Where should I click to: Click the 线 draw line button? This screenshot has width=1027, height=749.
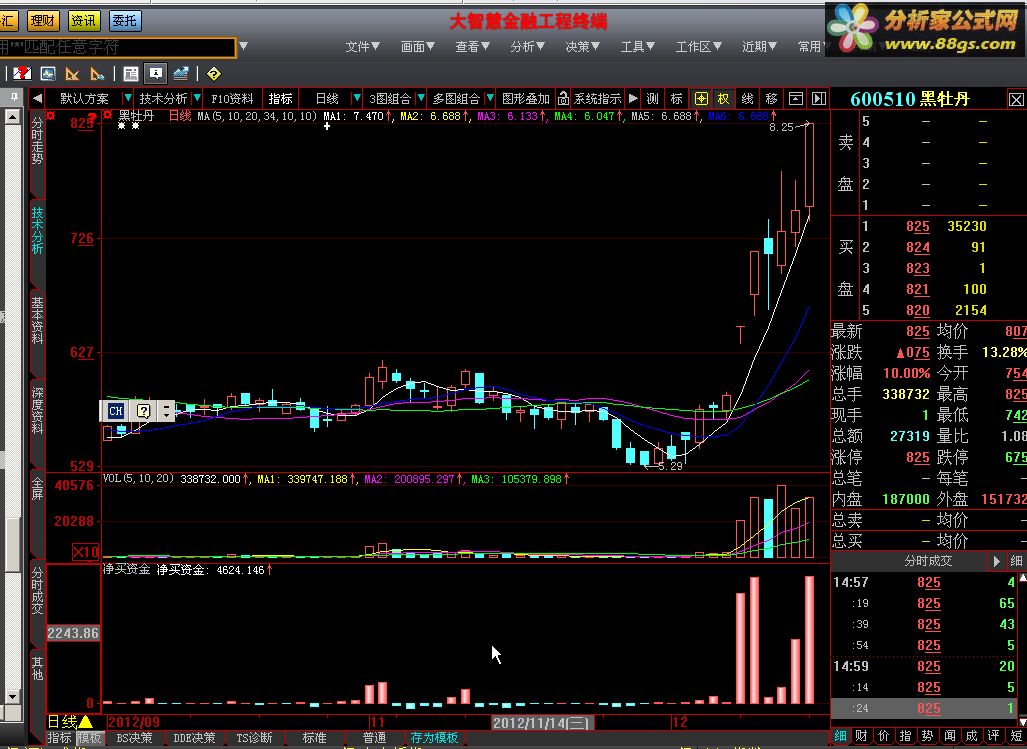click(x=747, y=99)
